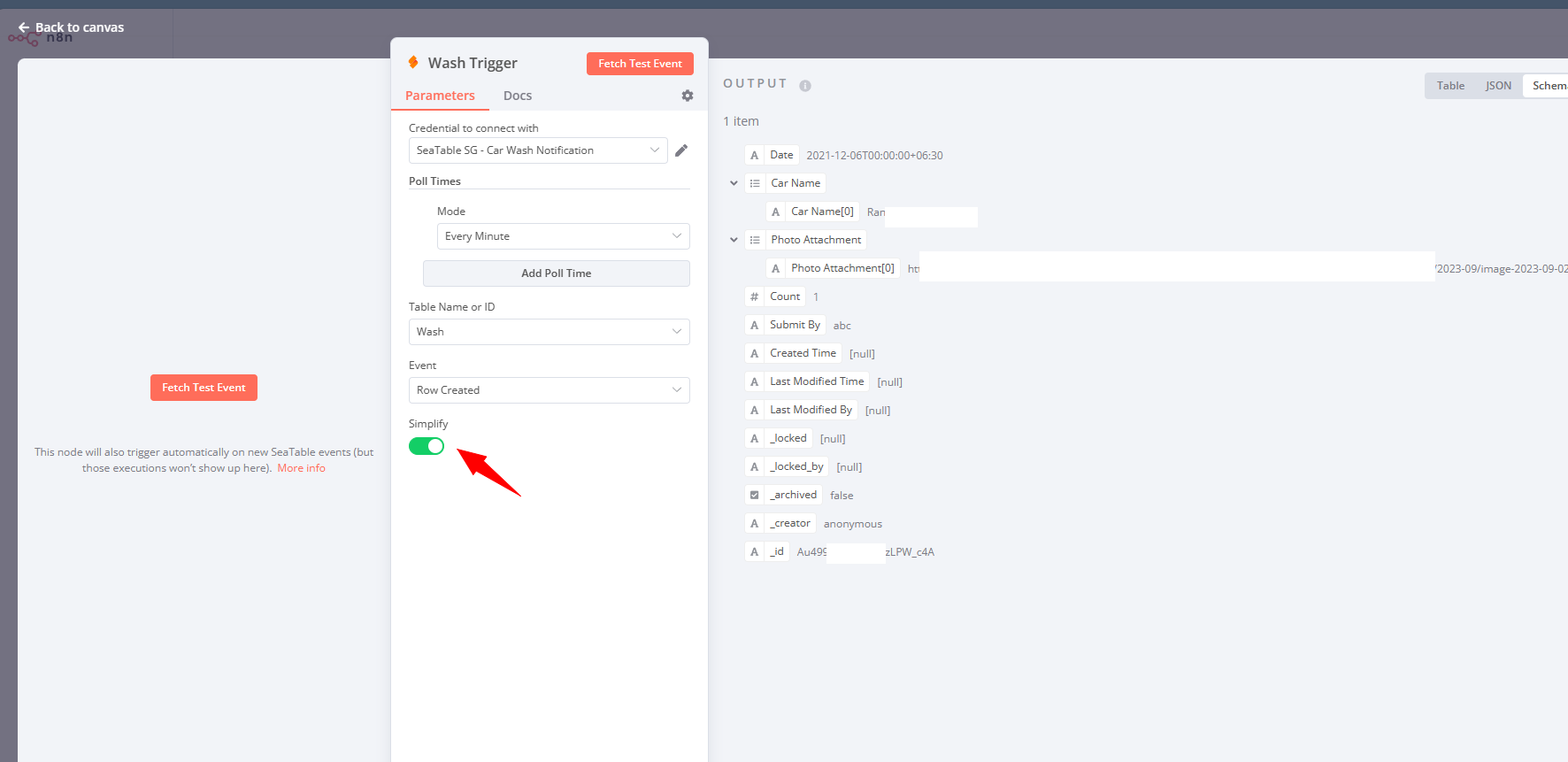Switch output view to Table
The height and width of the screenshot is (762, 1568).
(1450, 86)
